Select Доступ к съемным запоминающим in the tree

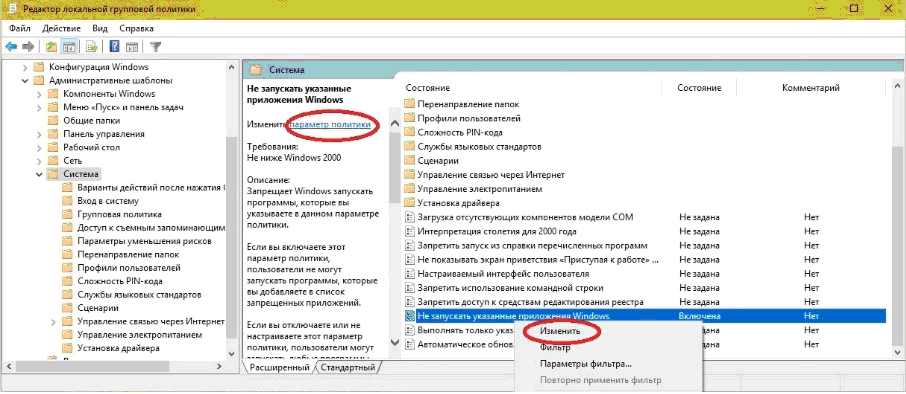151,228
